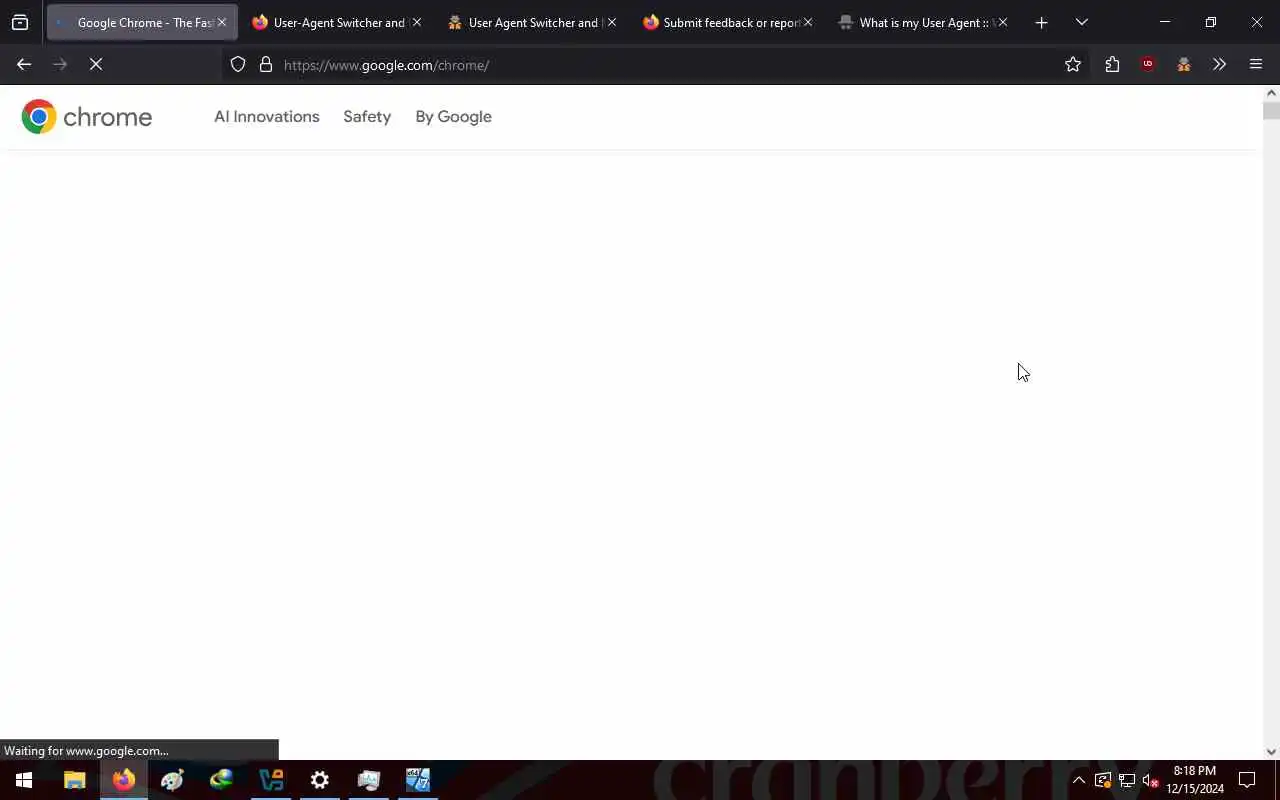
Task: Click the page scroll down arrow
Action: point(1271,752)
